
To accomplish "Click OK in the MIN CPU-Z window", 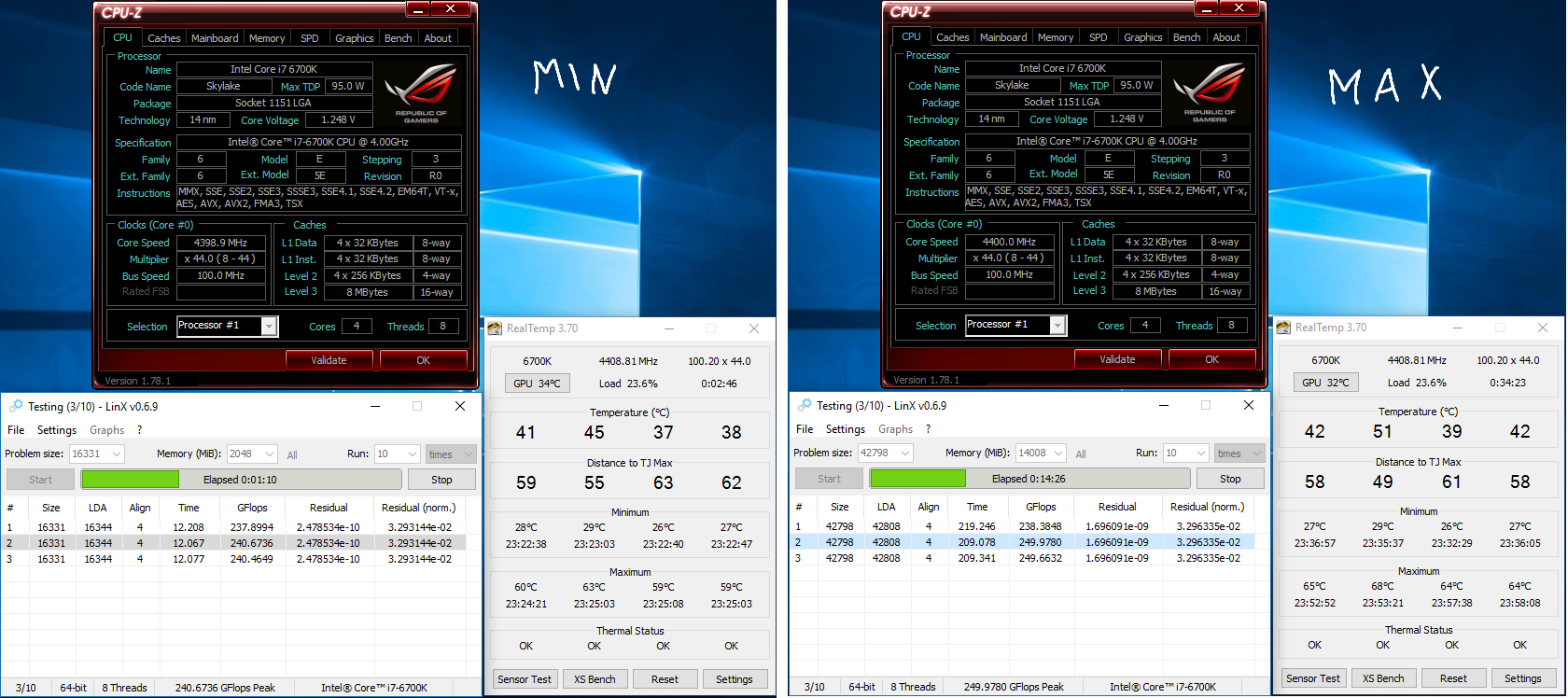I will pyautogui.click(x=424, y=360).
